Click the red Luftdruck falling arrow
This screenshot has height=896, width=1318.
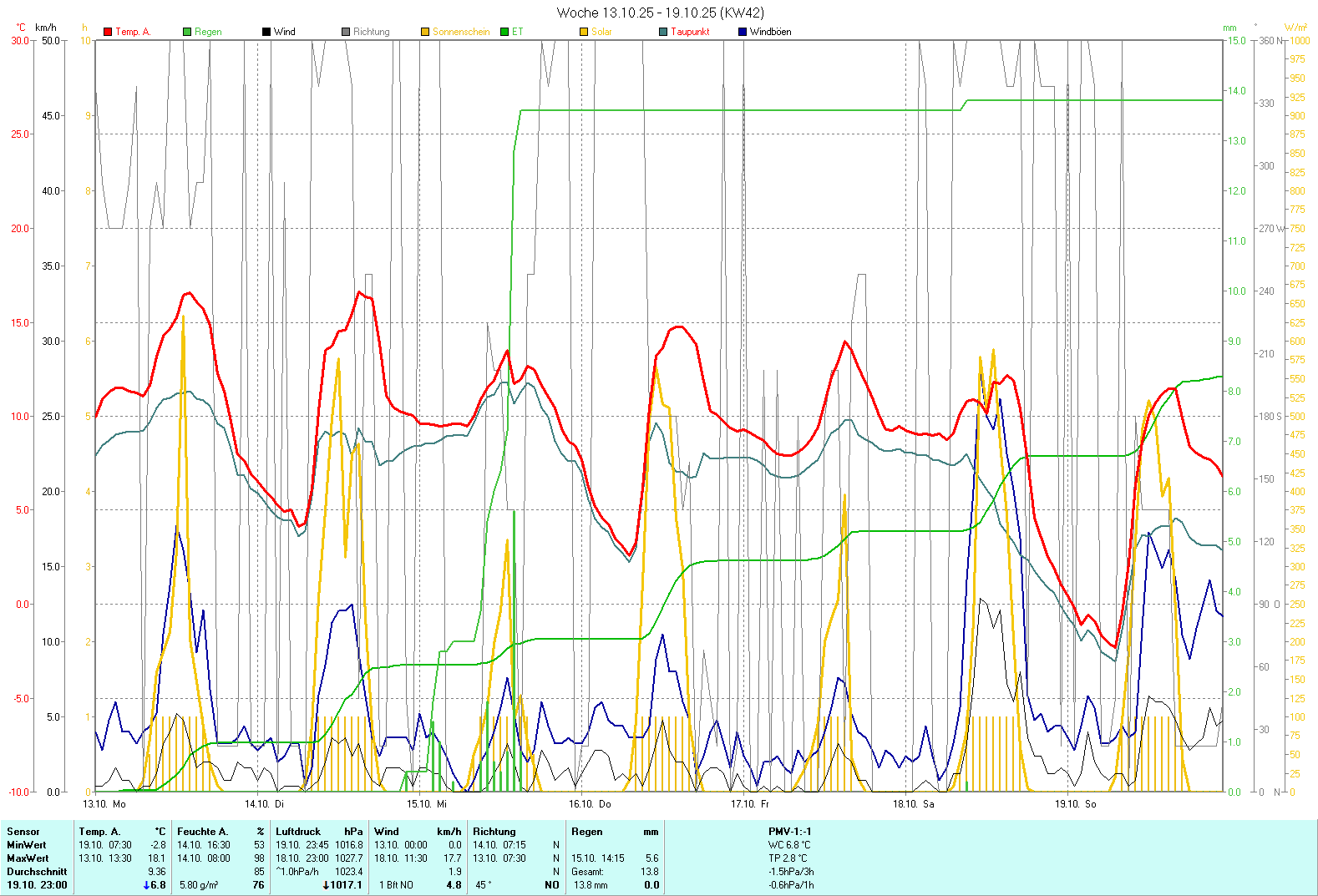pos(326,885)
